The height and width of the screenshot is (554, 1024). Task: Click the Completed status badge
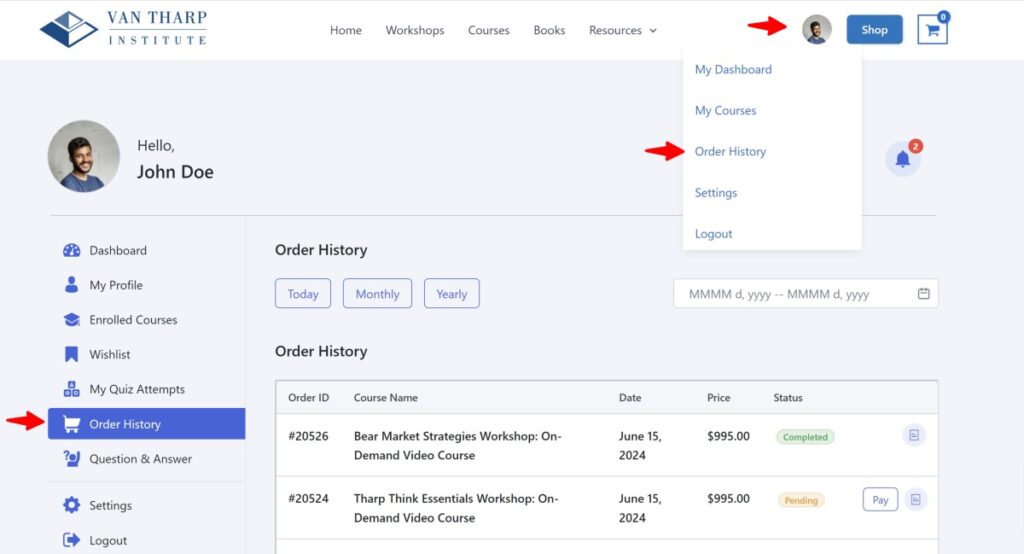[805, 437]
